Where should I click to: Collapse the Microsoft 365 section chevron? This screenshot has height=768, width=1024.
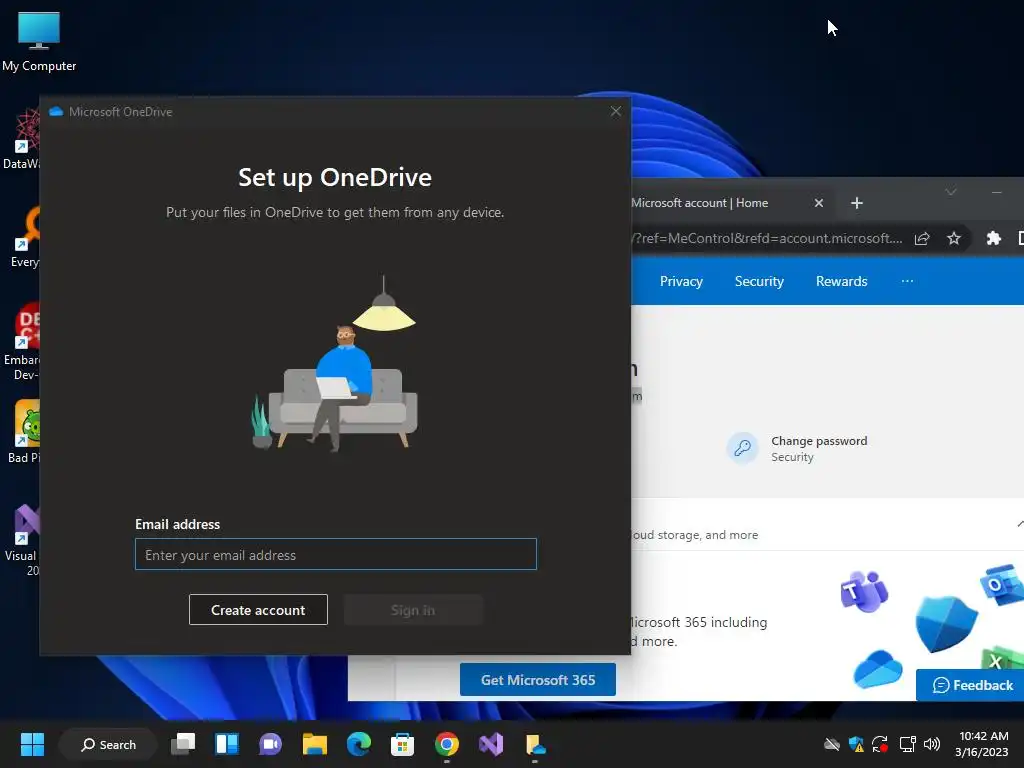1019,524
